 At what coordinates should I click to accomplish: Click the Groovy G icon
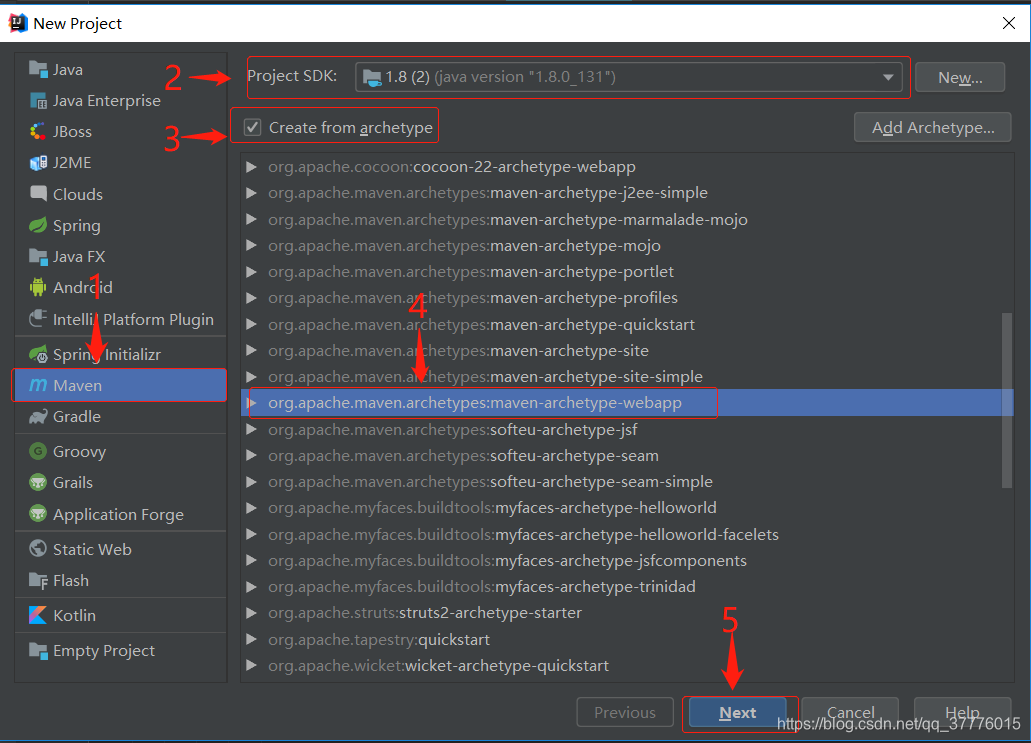click(38, 452)
